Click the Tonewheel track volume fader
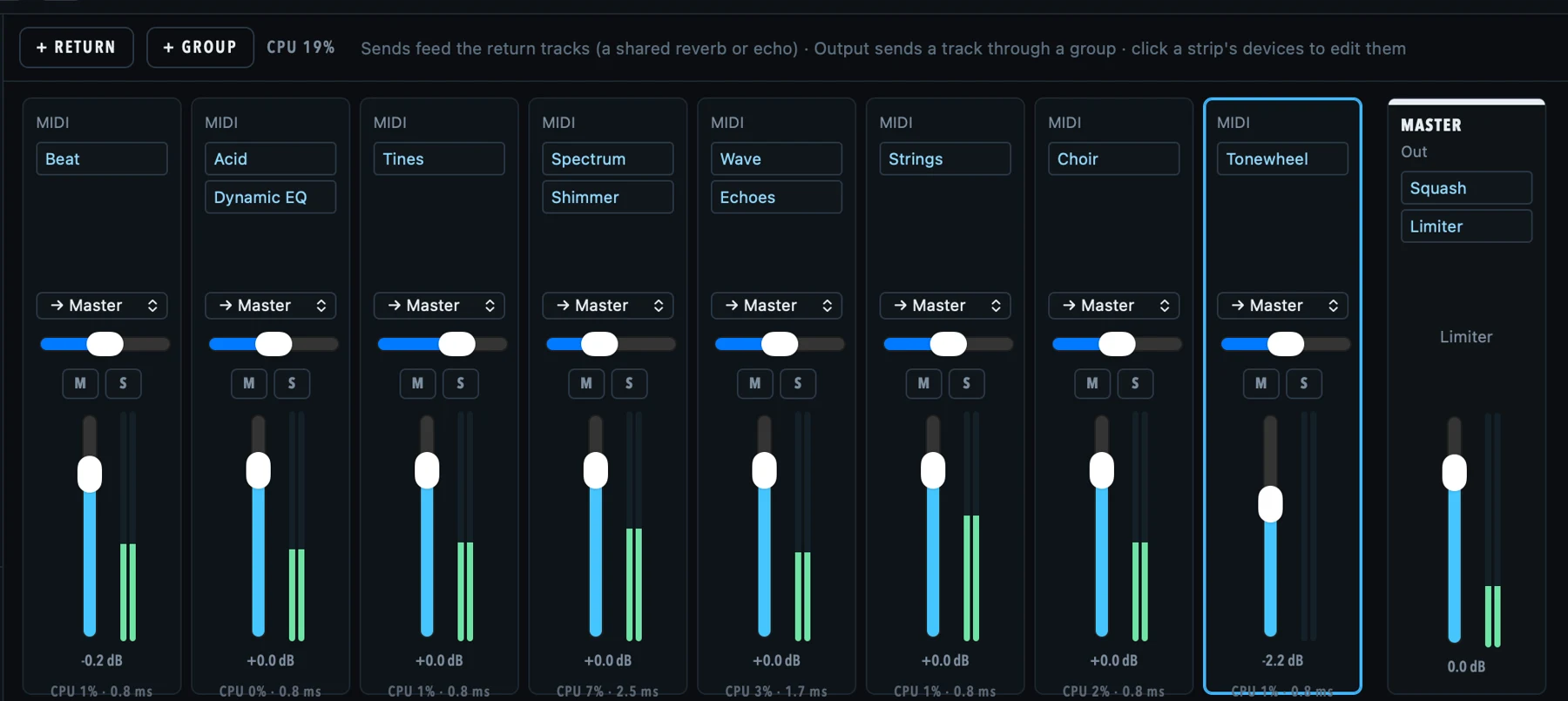 tap(1270, 526)
